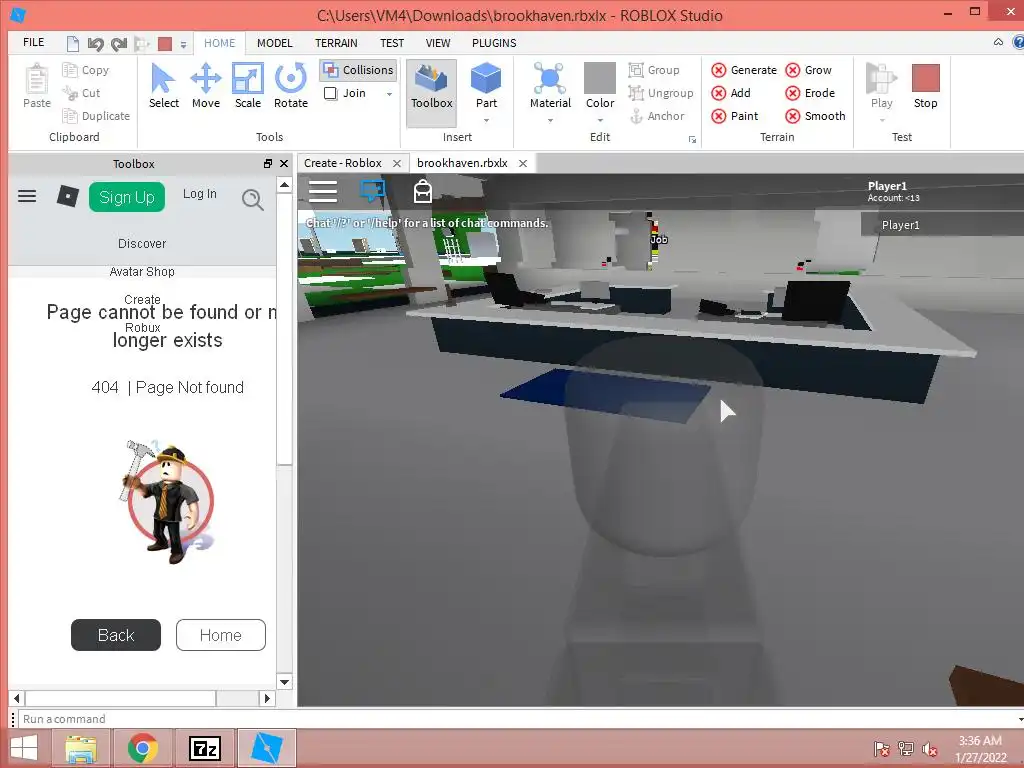Switch to the VIEW ribbon tab
1024x768 pixels.
(x=438, y=43)
